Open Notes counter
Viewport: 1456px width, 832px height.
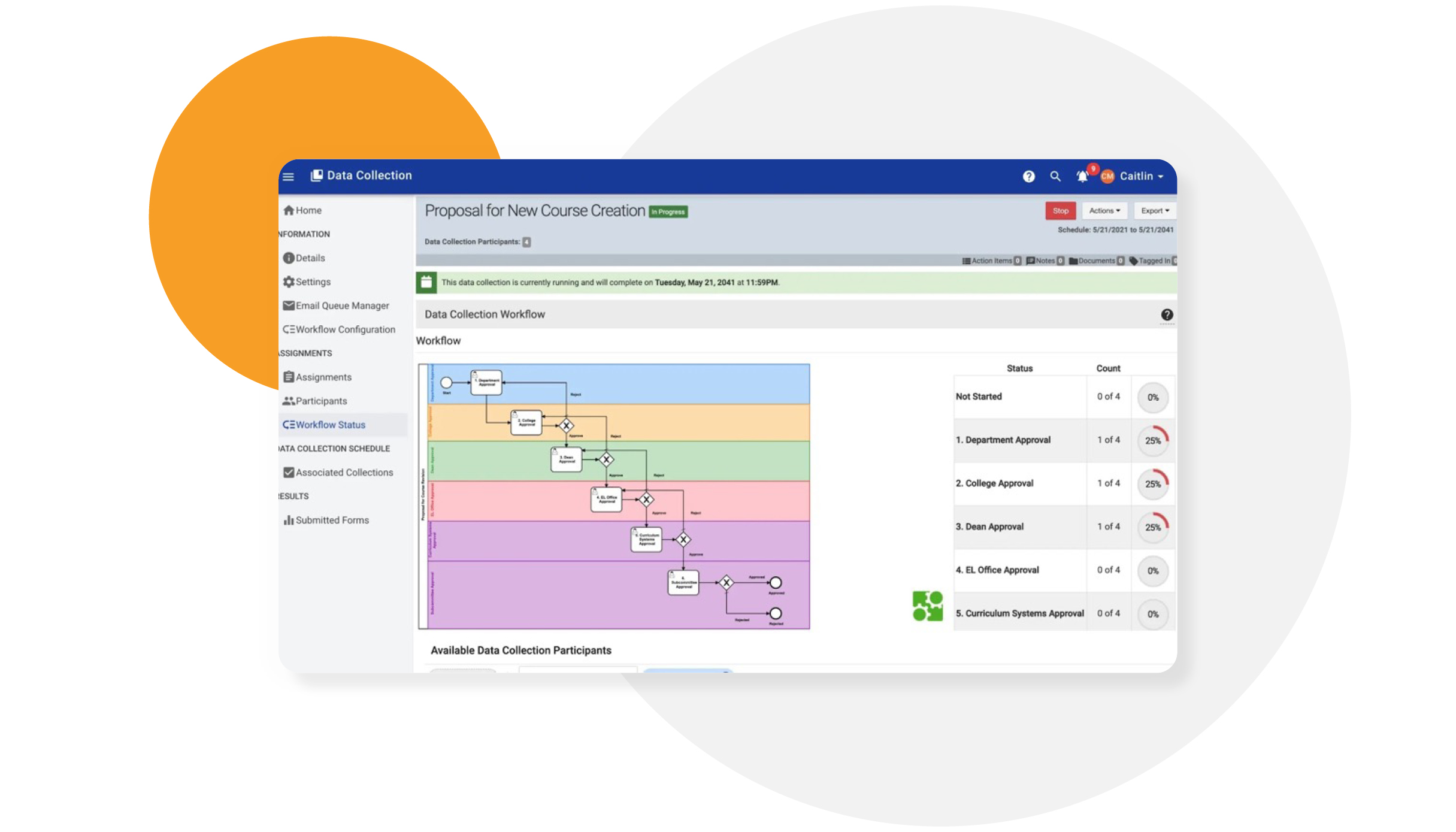click(1045, 261)
